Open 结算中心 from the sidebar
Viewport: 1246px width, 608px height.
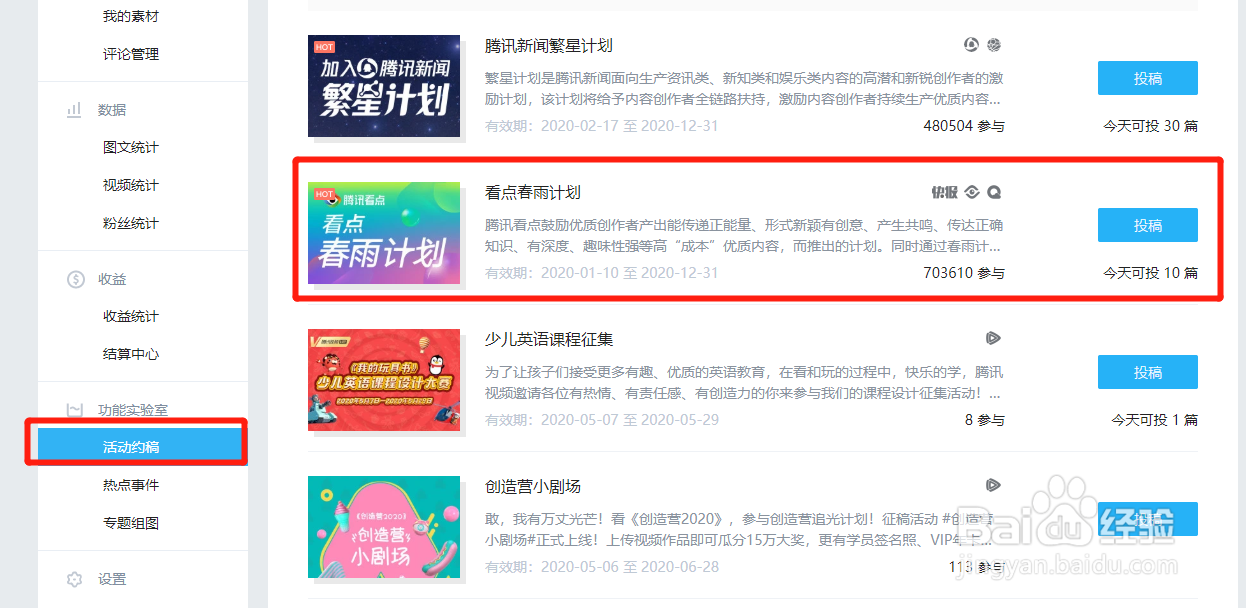click(131, 354)
